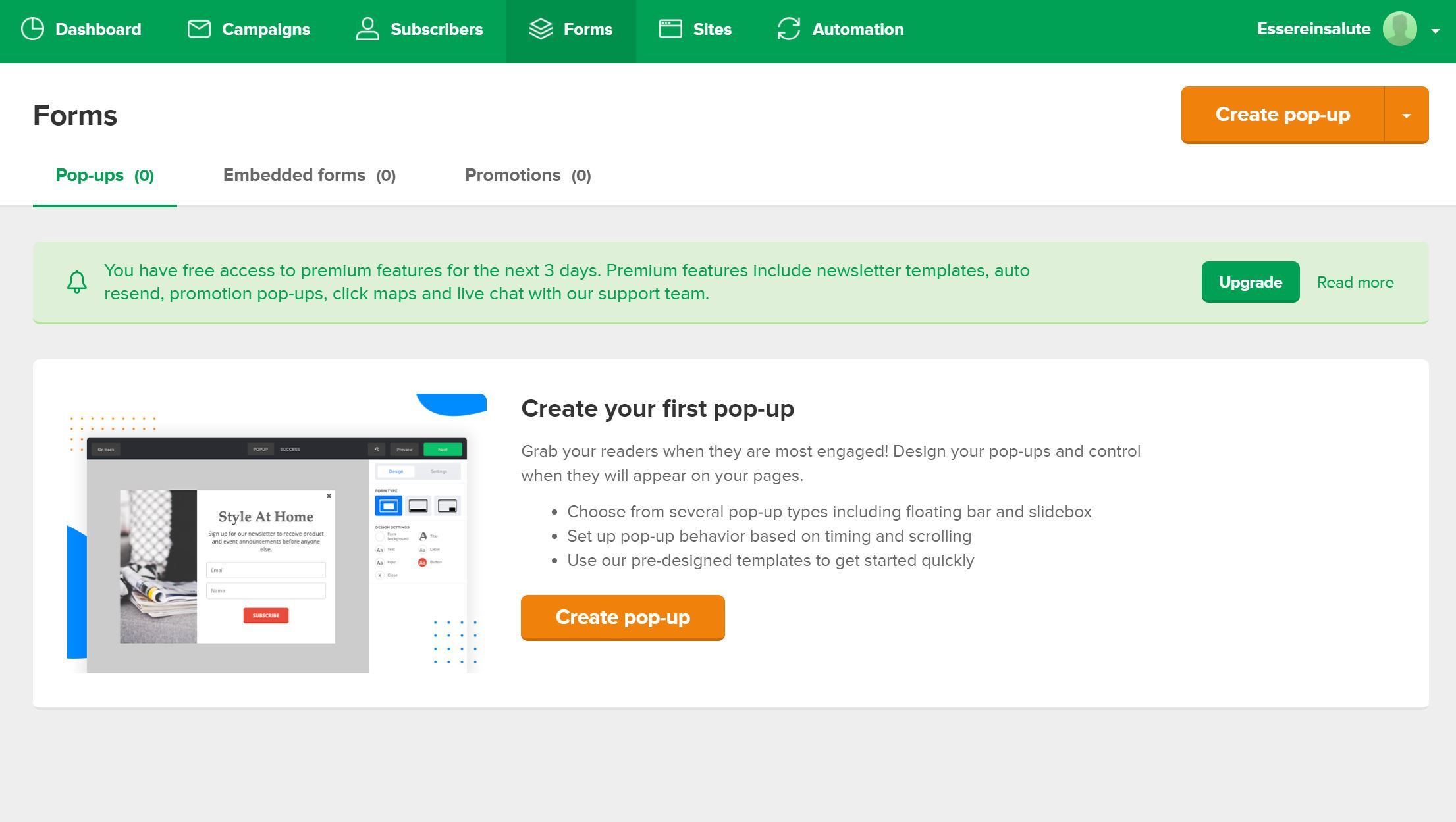This screenshot has width=1456, height=822.
Task: Click the top-right Create pop-up button
Action: pos(1283,115)
